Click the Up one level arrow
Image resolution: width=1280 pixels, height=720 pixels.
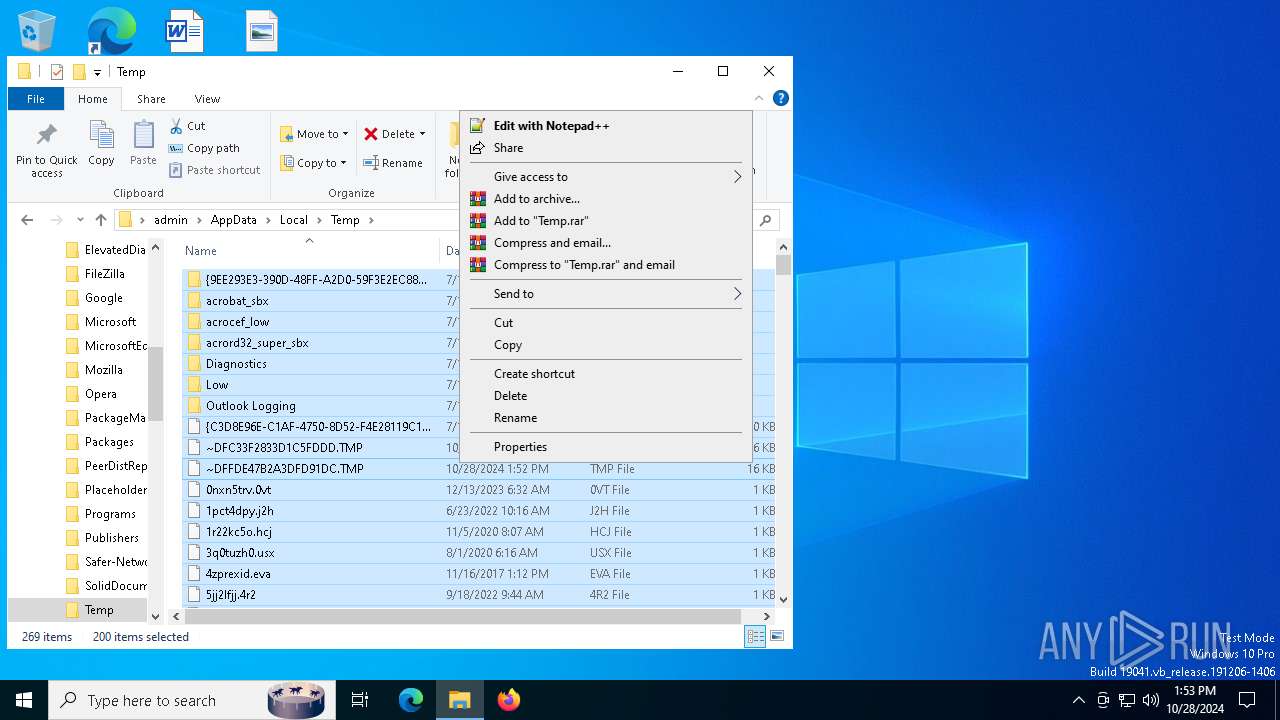[100, 220]
